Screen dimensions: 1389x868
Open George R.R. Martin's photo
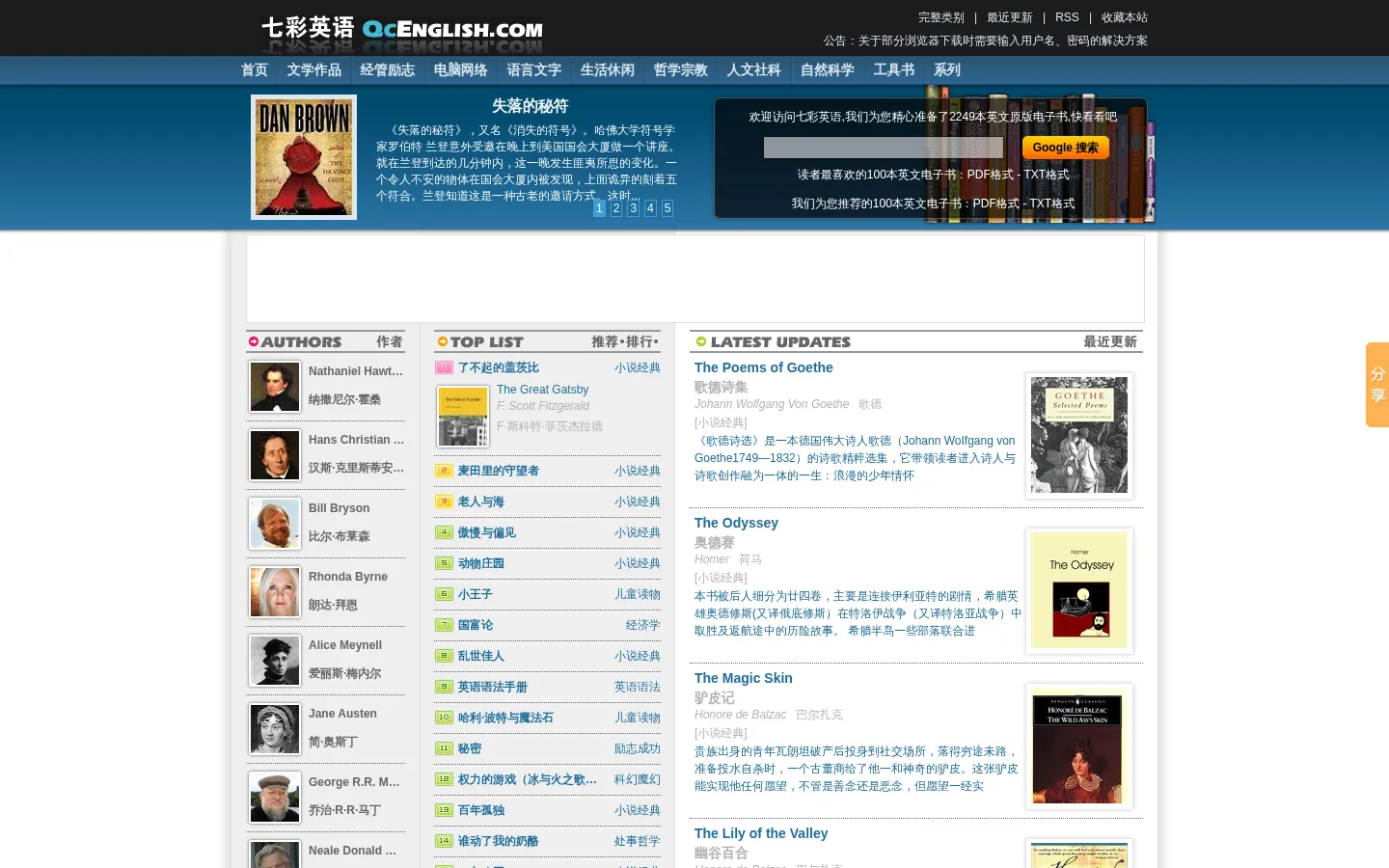[275, 798]
